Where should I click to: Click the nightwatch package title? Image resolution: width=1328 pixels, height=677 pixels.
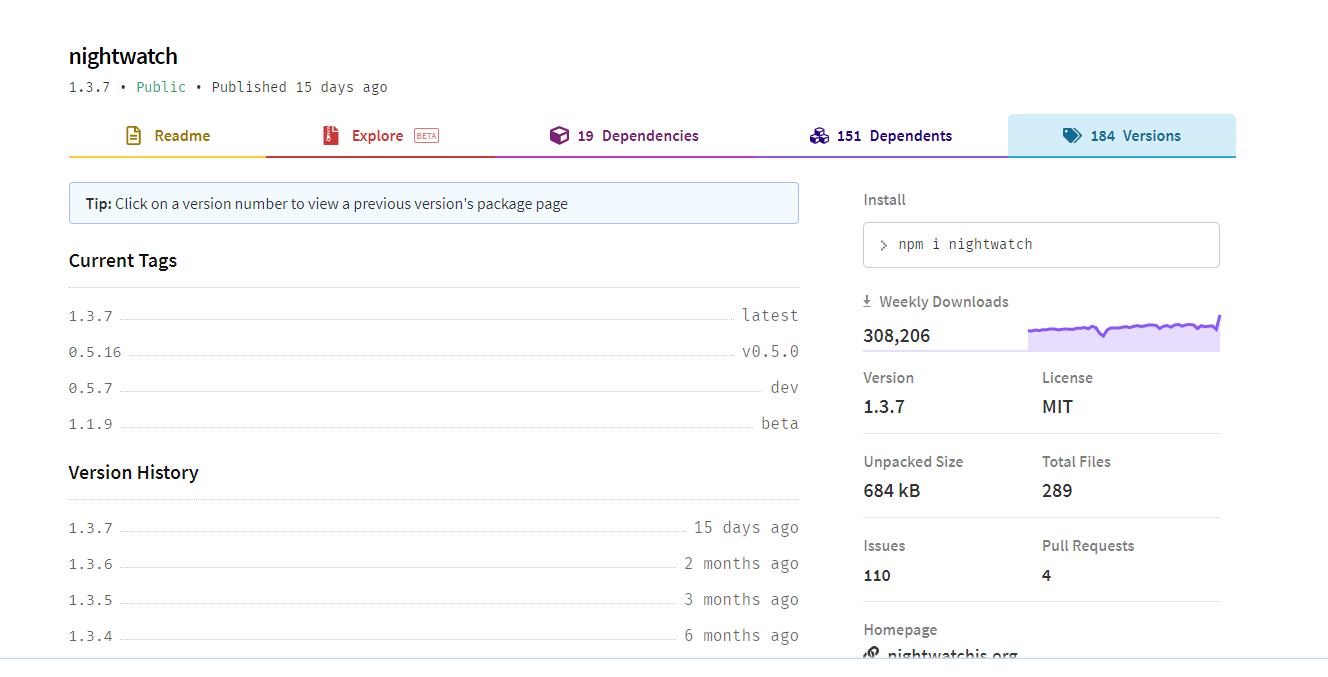click(x=123, y=56)
